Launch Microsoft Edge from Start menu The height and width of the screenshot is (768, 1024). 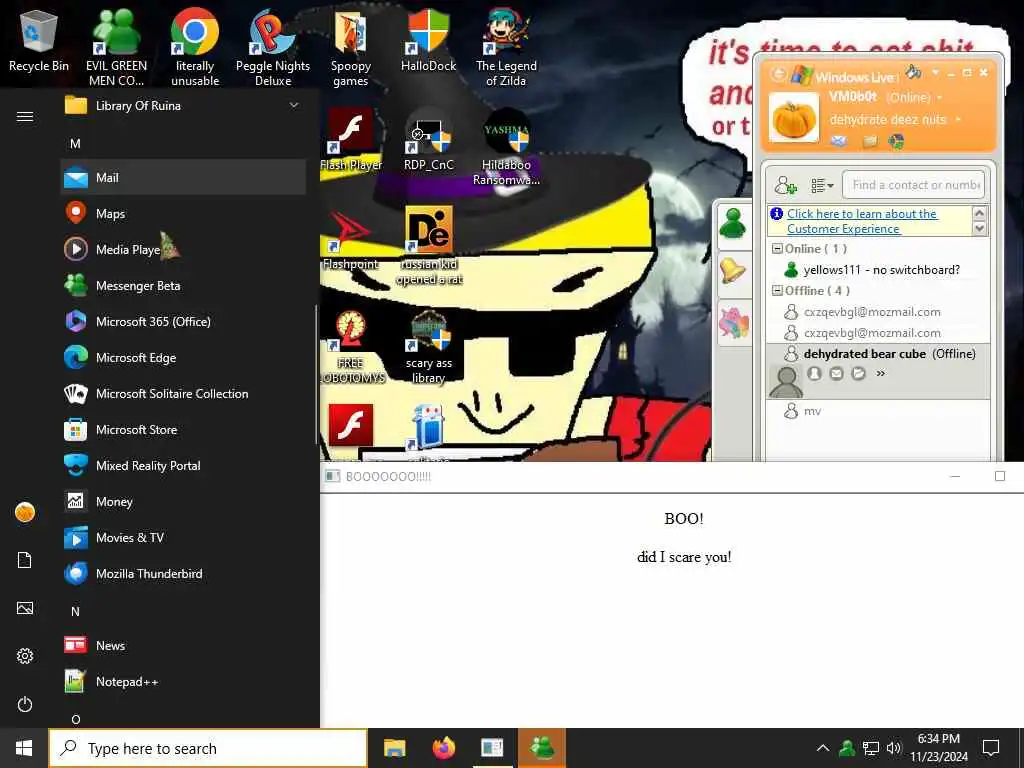tap(183, 357)
